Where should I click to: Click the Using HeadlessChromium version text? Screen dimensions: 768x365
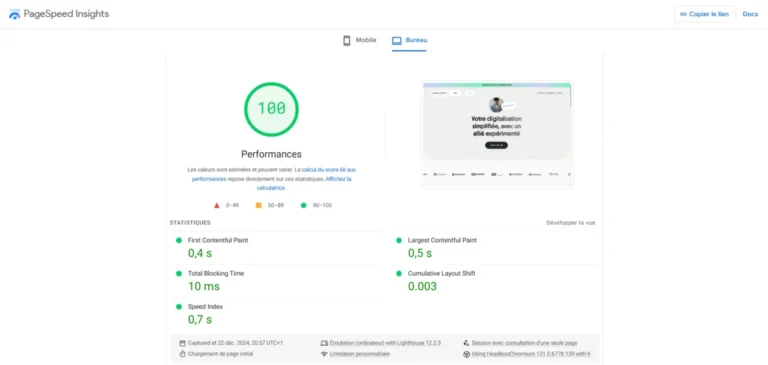tap(531, 354)
